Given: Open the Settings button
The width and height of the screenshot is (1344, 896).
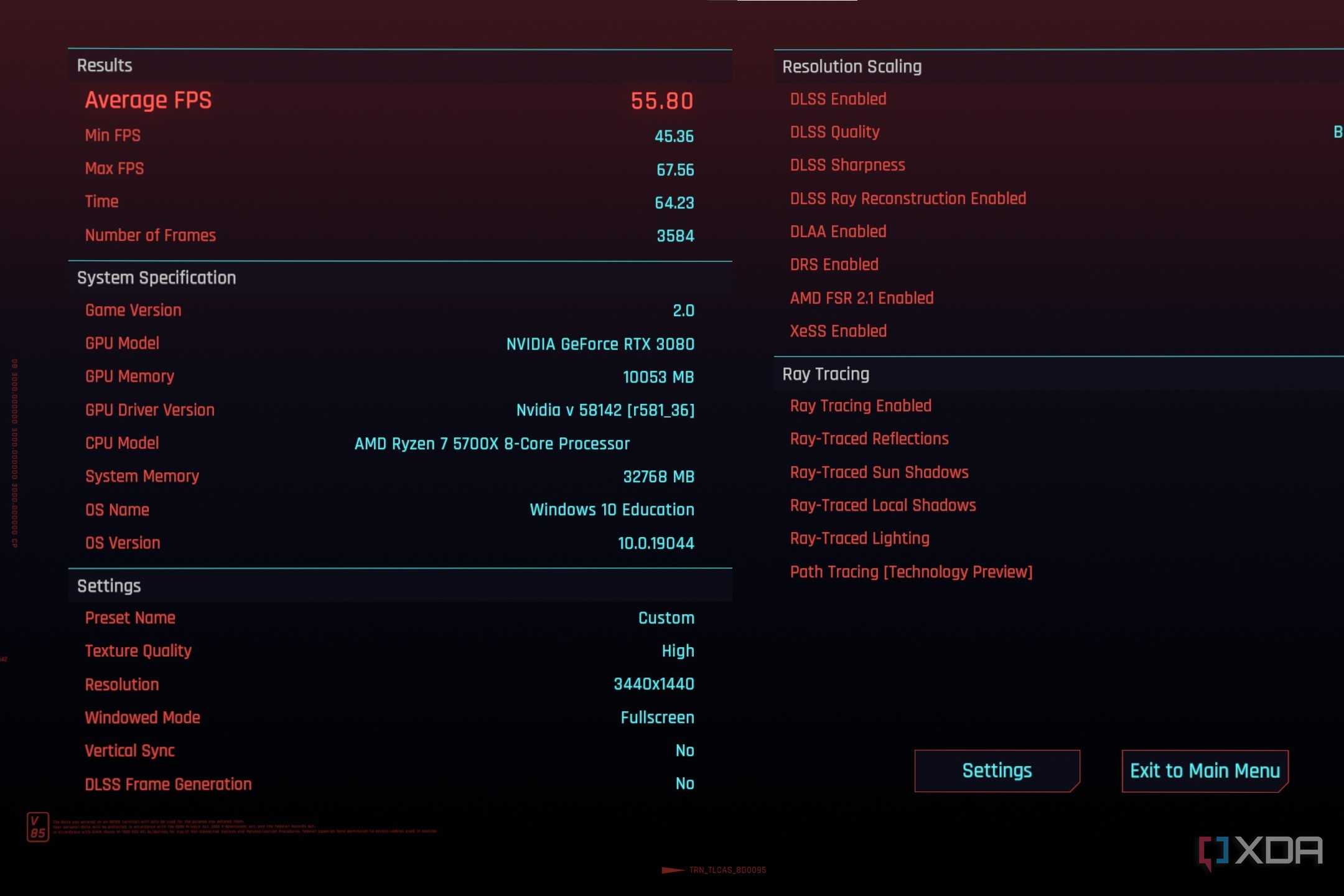Looking at the screenshot, I should [997, 770].
